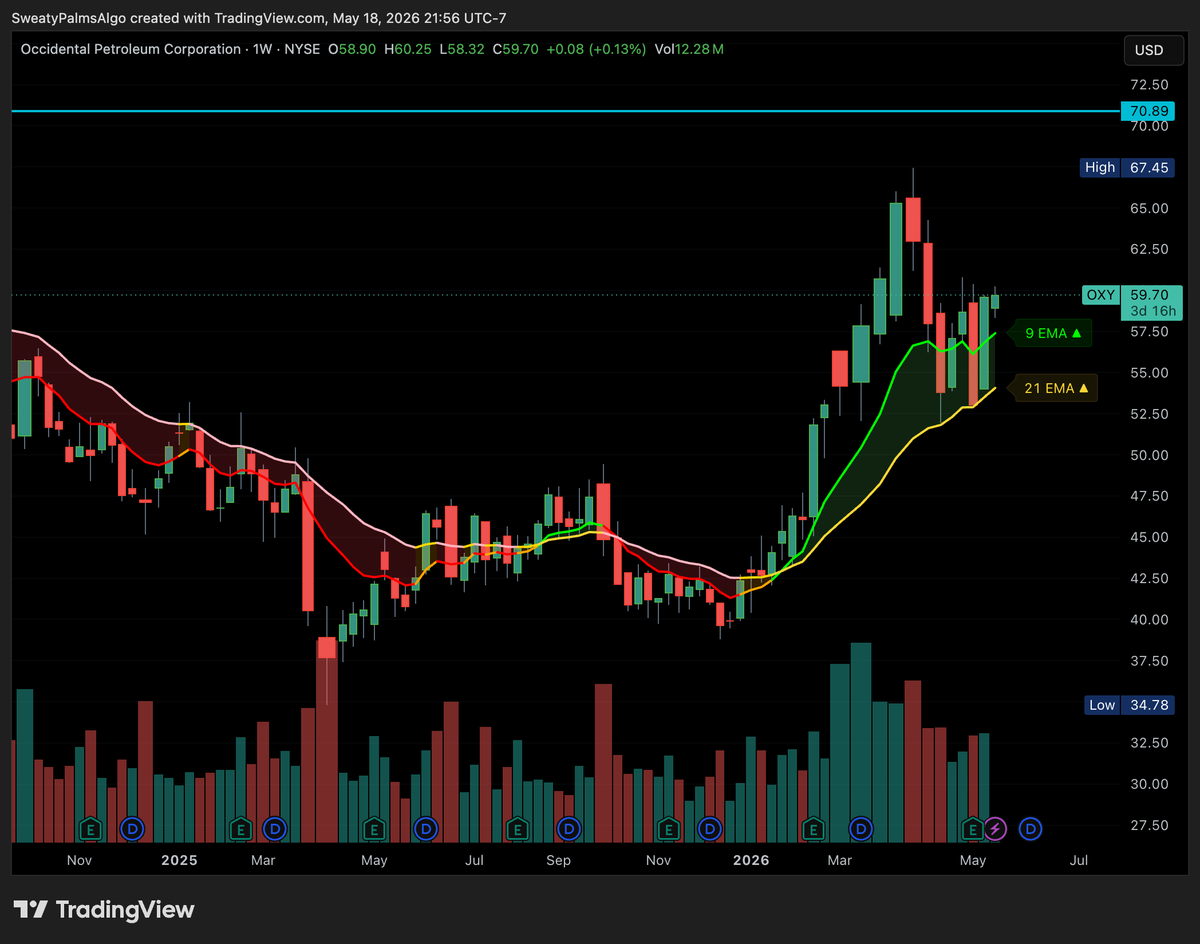Viewport: 1200px width, 944px height.
Task: Click the 3d 16h countdown under the OXY price
Action: tap(1151, 312)
